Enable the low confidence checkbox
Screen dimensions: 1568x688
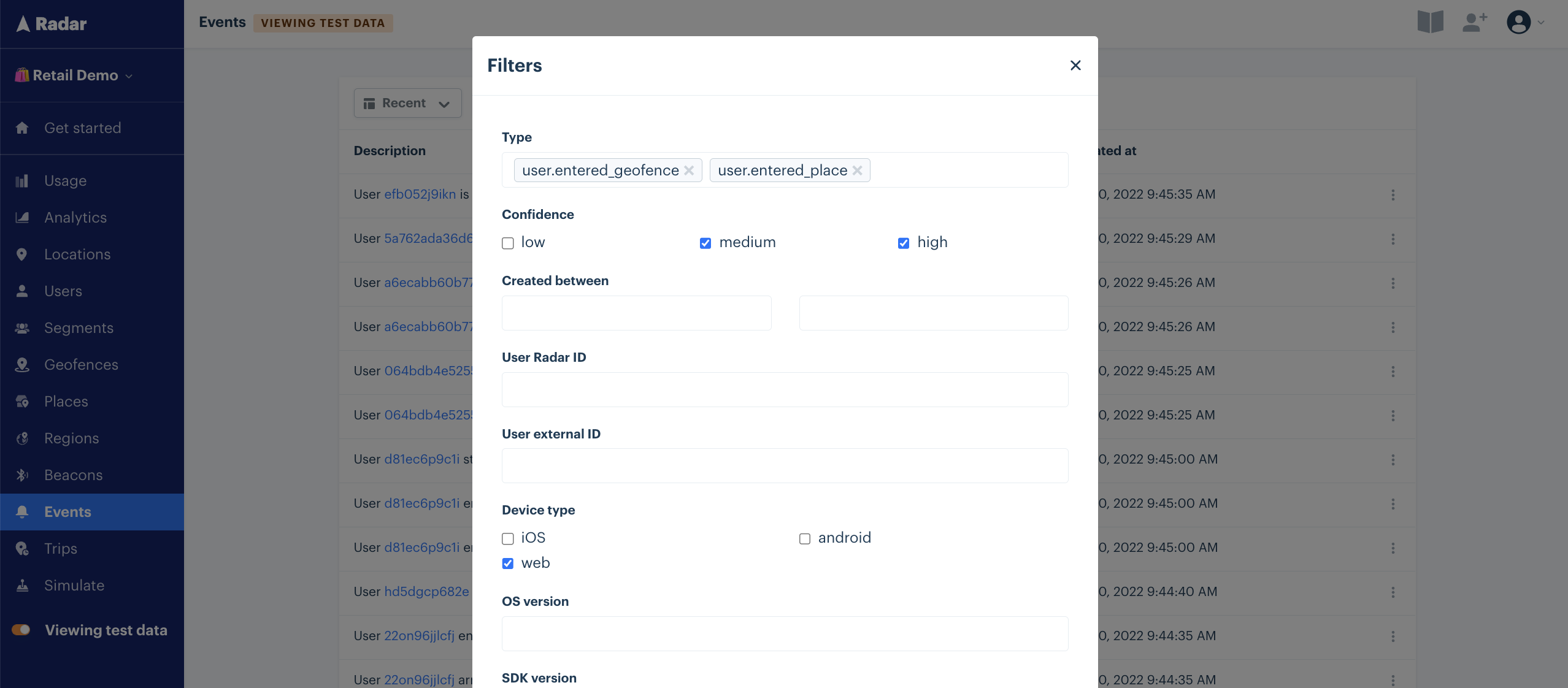coord(508,243)
